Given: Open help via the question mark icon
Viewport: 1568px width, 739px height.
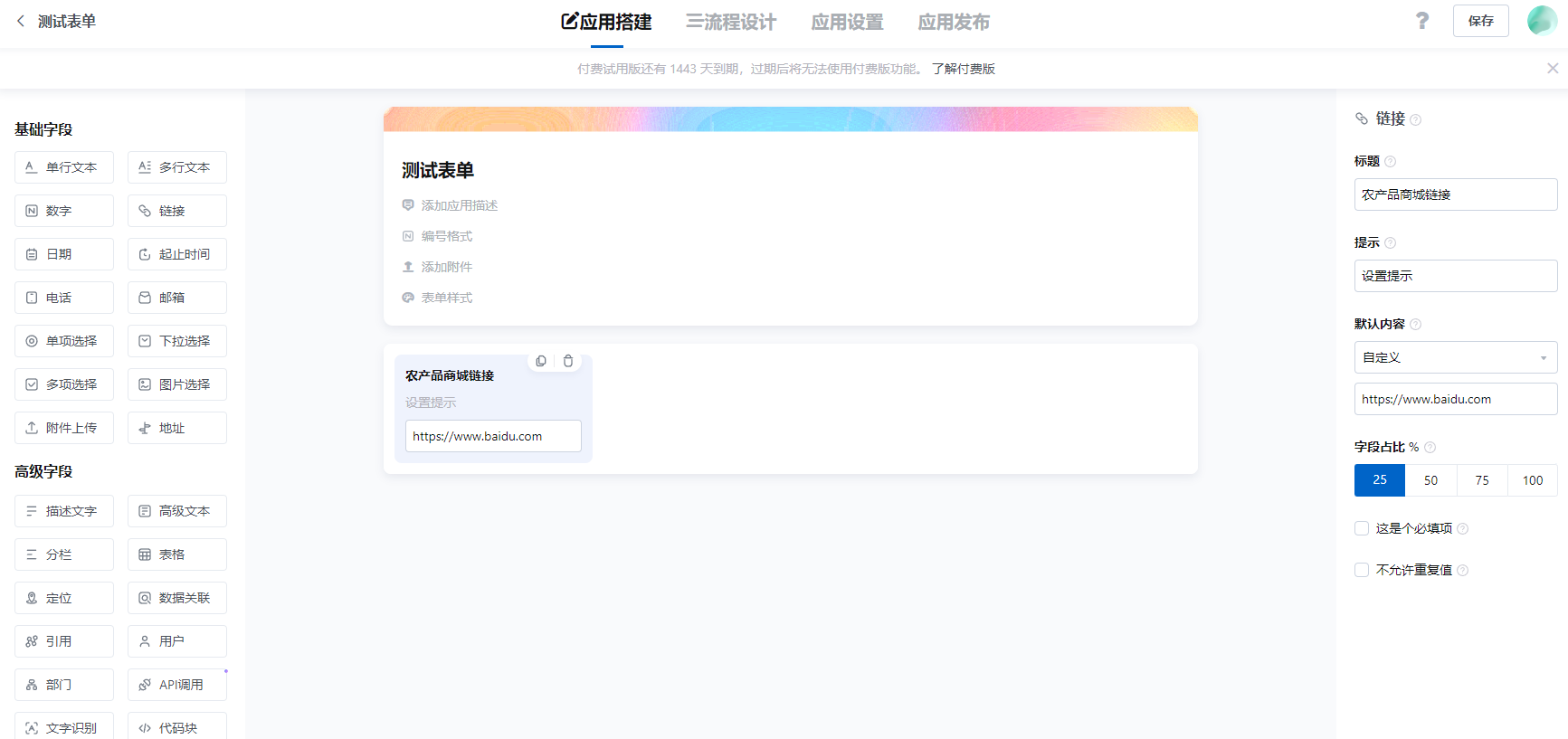Looking at the screenshot, I should pyautogui.click(x=1421, y=21).
